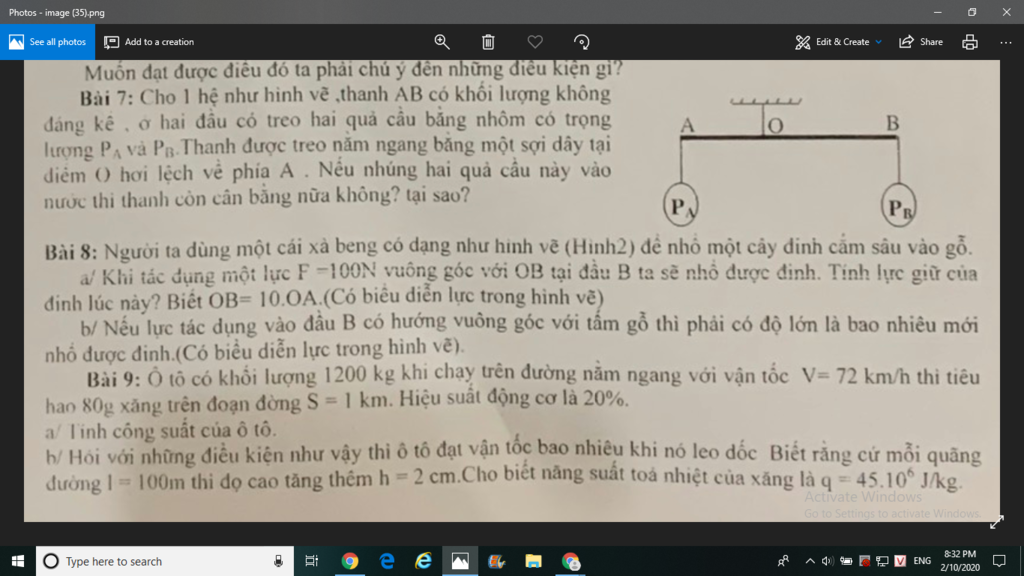Print the photo with the printer icon
This screenshot has height=576, width=1024.
(x=970, y=42)
